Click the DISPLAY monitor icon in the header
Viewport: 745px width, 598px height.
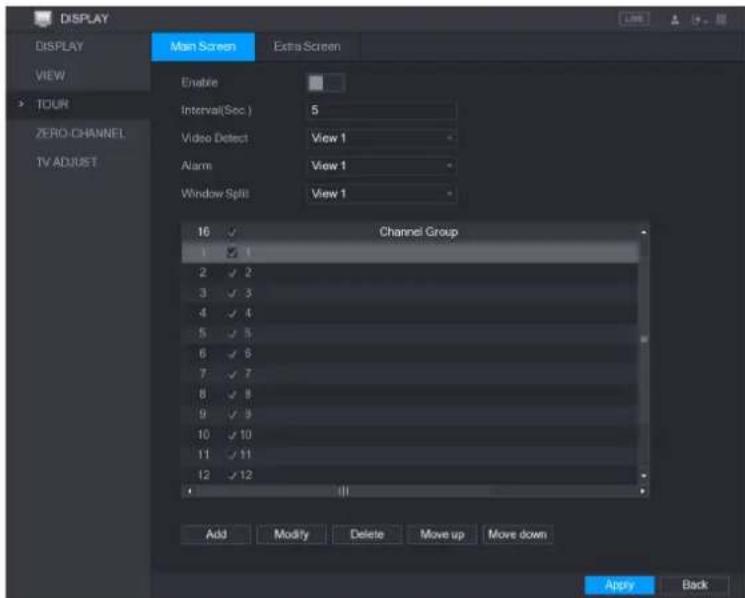coord(43,19)
